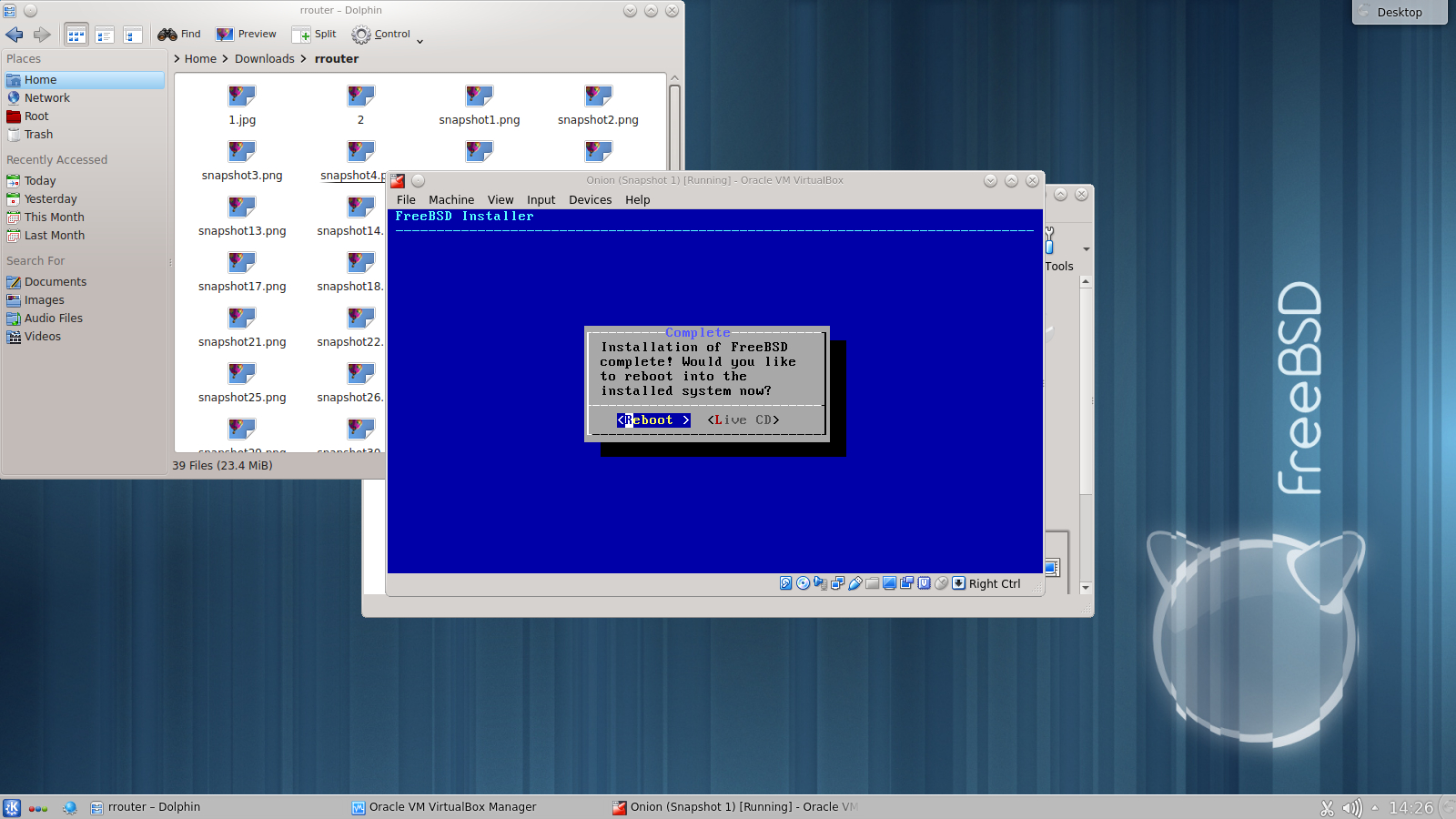Select Home in Places panel
This screenshot has width=1456, height=819.
pyautogui.click(x=85, y=80)
